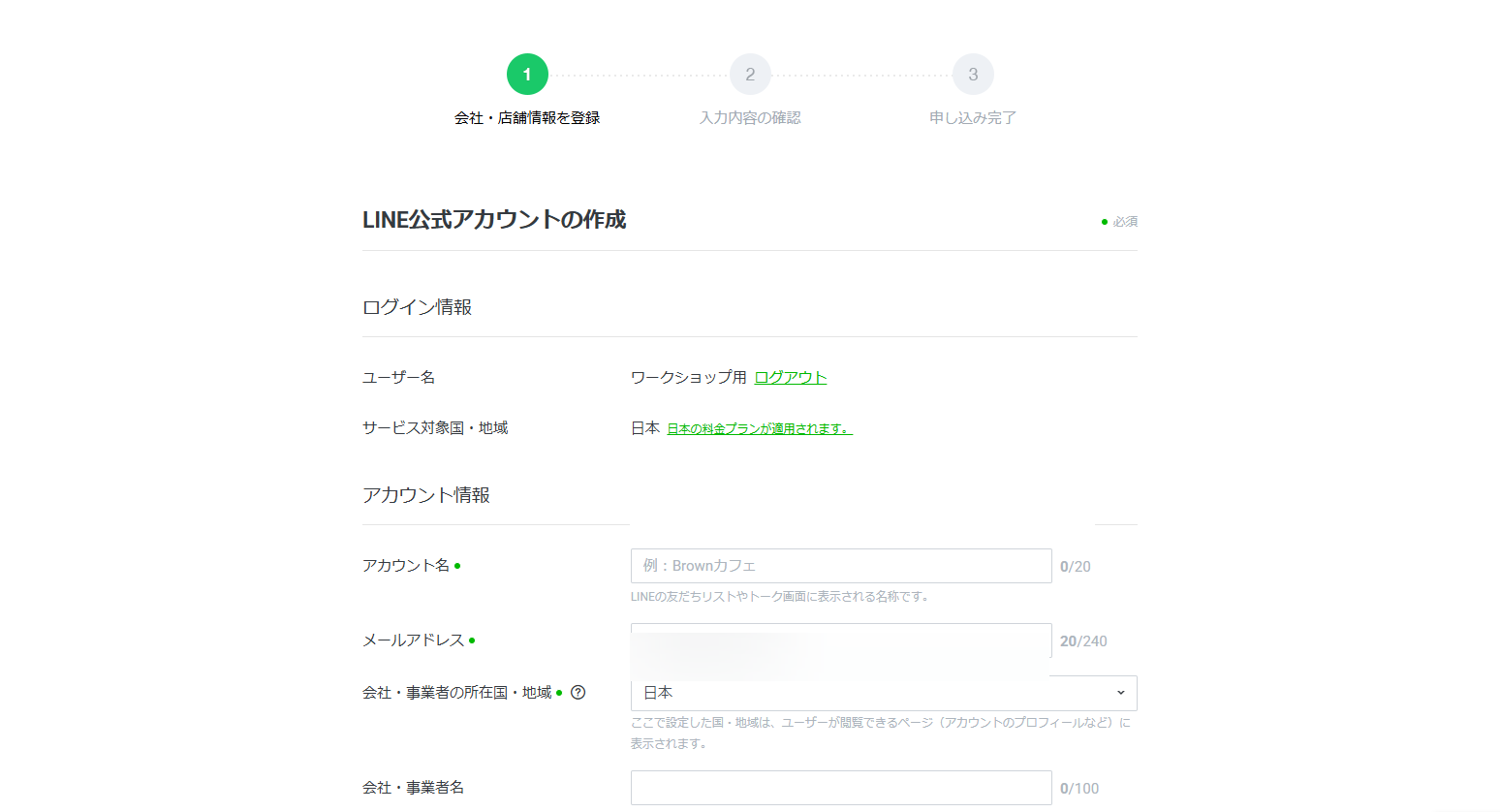Click the ログアウト link
Screen dimensions: 1500x812
(790, 377)
